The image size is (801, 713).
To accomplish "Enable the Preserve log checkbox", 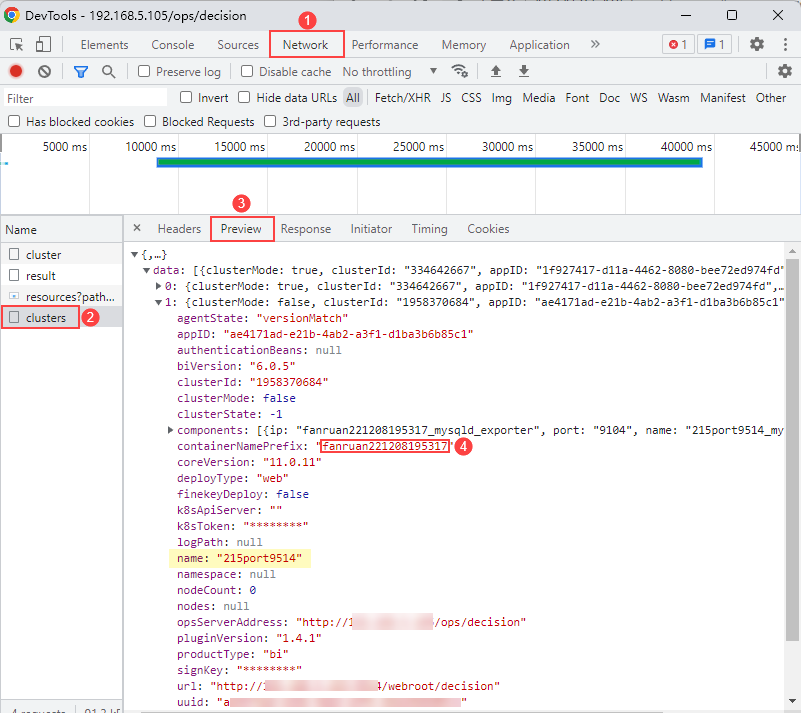I will (x=145, y=72).
